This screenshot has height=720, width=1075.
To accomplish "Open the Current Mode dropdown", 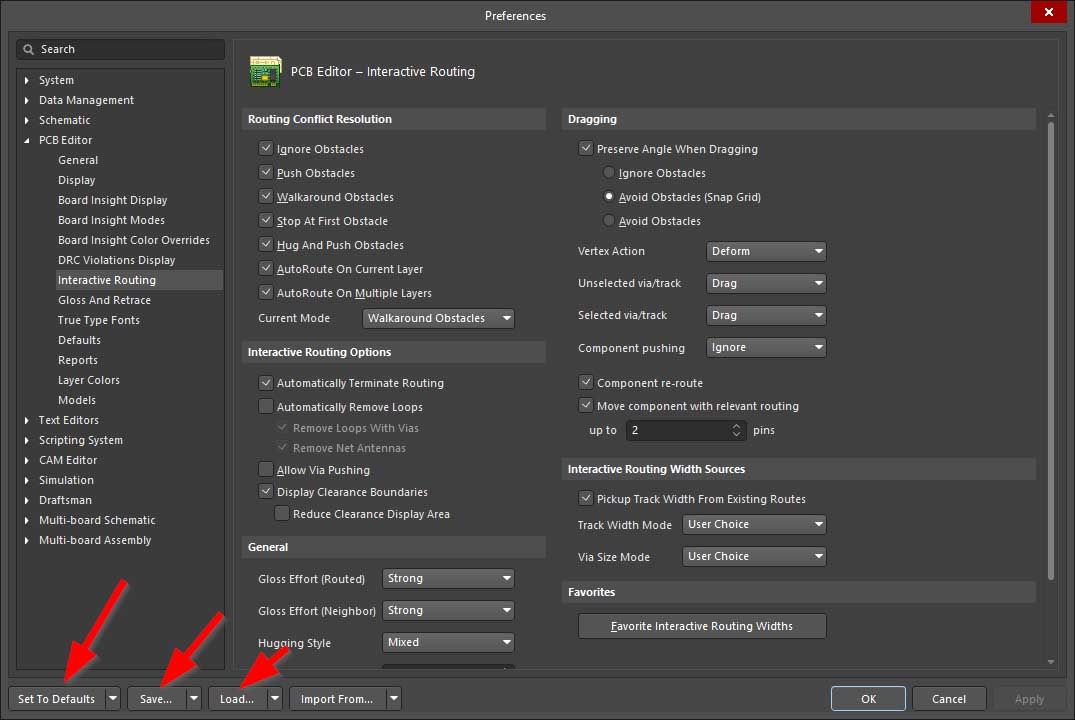I will [x=438, y=318].
